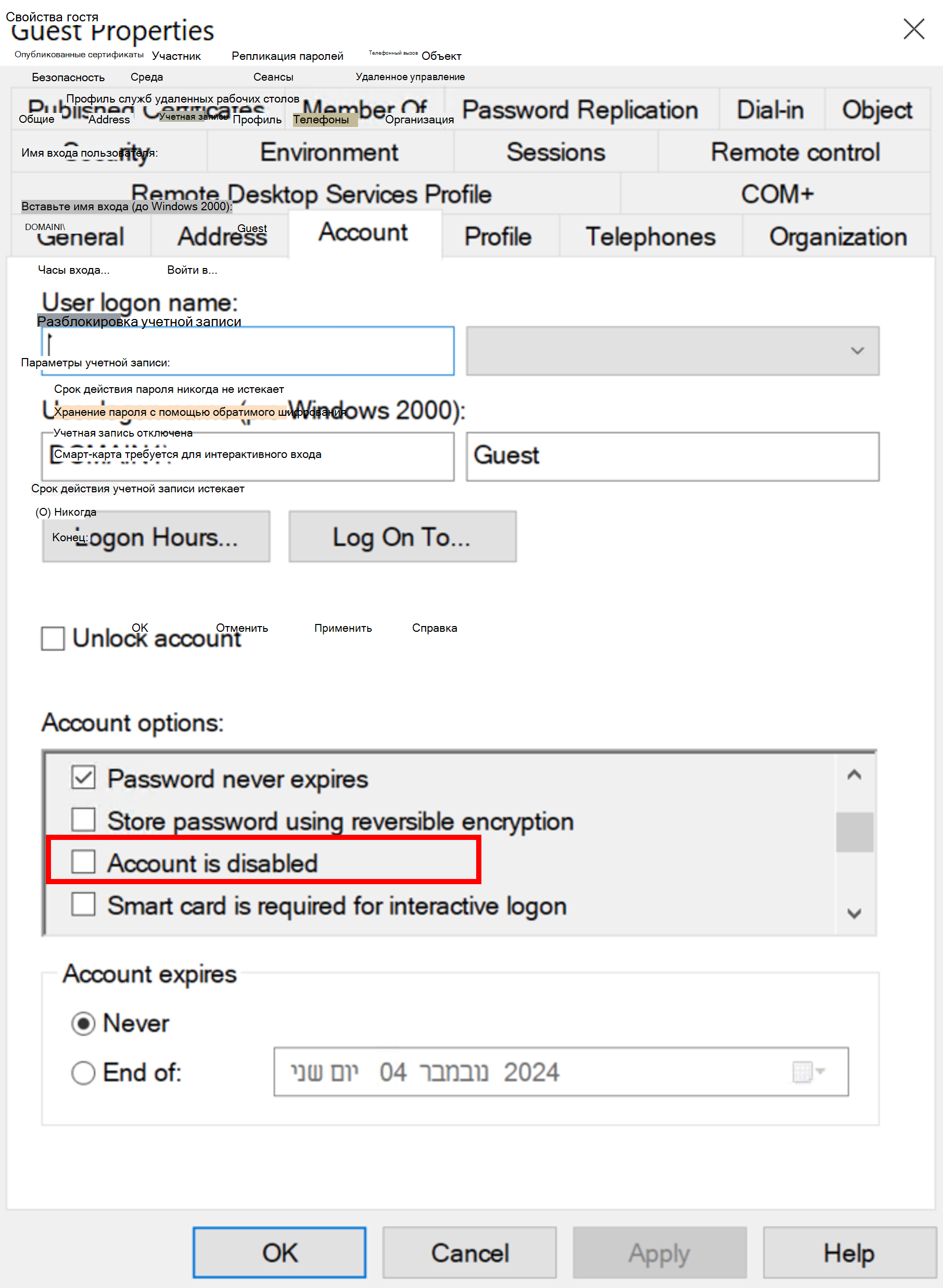Uncheck Password never expires option
The width and height of the screenshot is (943, 1288).
83,778
